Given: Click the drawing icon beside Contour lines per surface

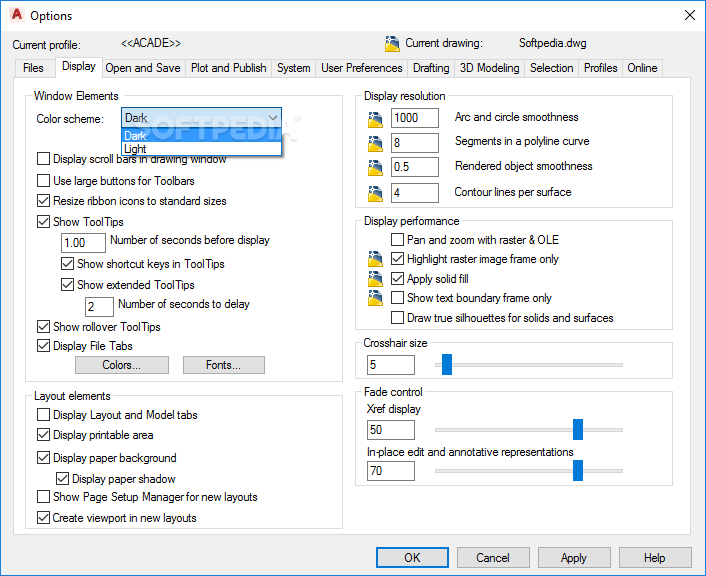Looking at the screenshot, I should pyautogui.click(x=375, y=193).
